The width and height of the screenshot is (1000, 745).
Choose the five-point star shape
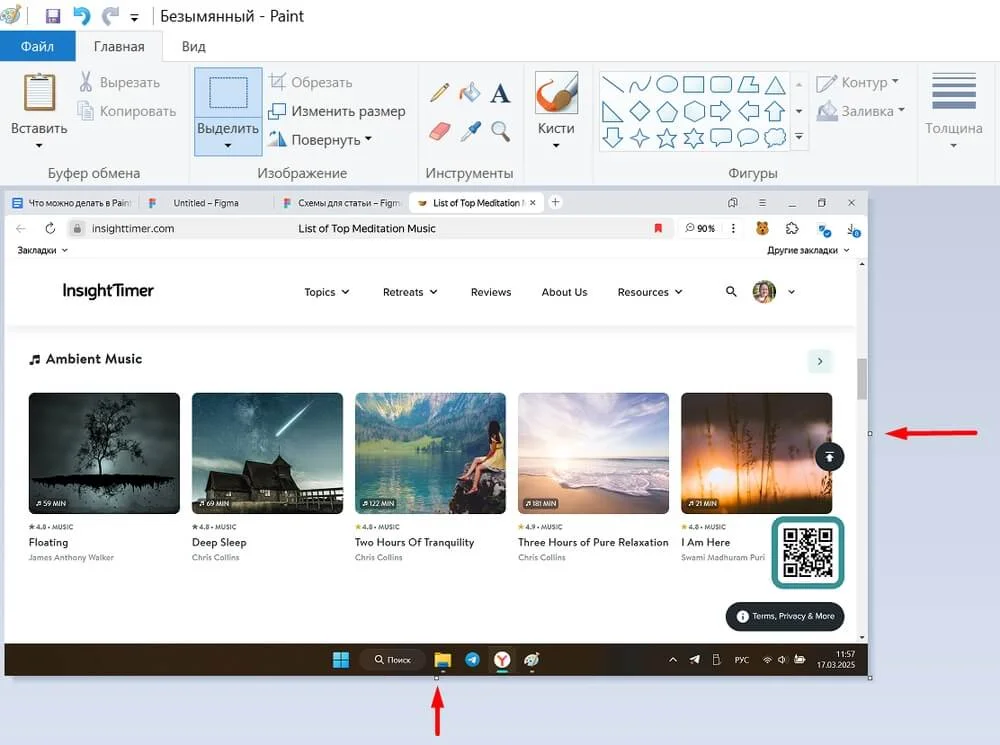(667, 138)
